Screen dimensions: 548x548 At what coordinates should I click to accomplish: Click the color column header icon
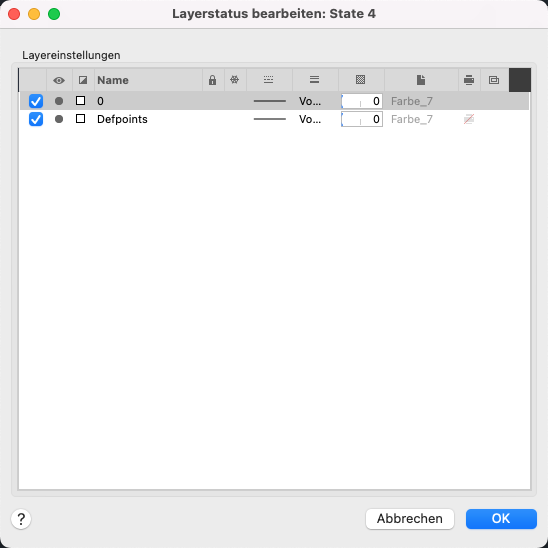click(x=83, y=80)
